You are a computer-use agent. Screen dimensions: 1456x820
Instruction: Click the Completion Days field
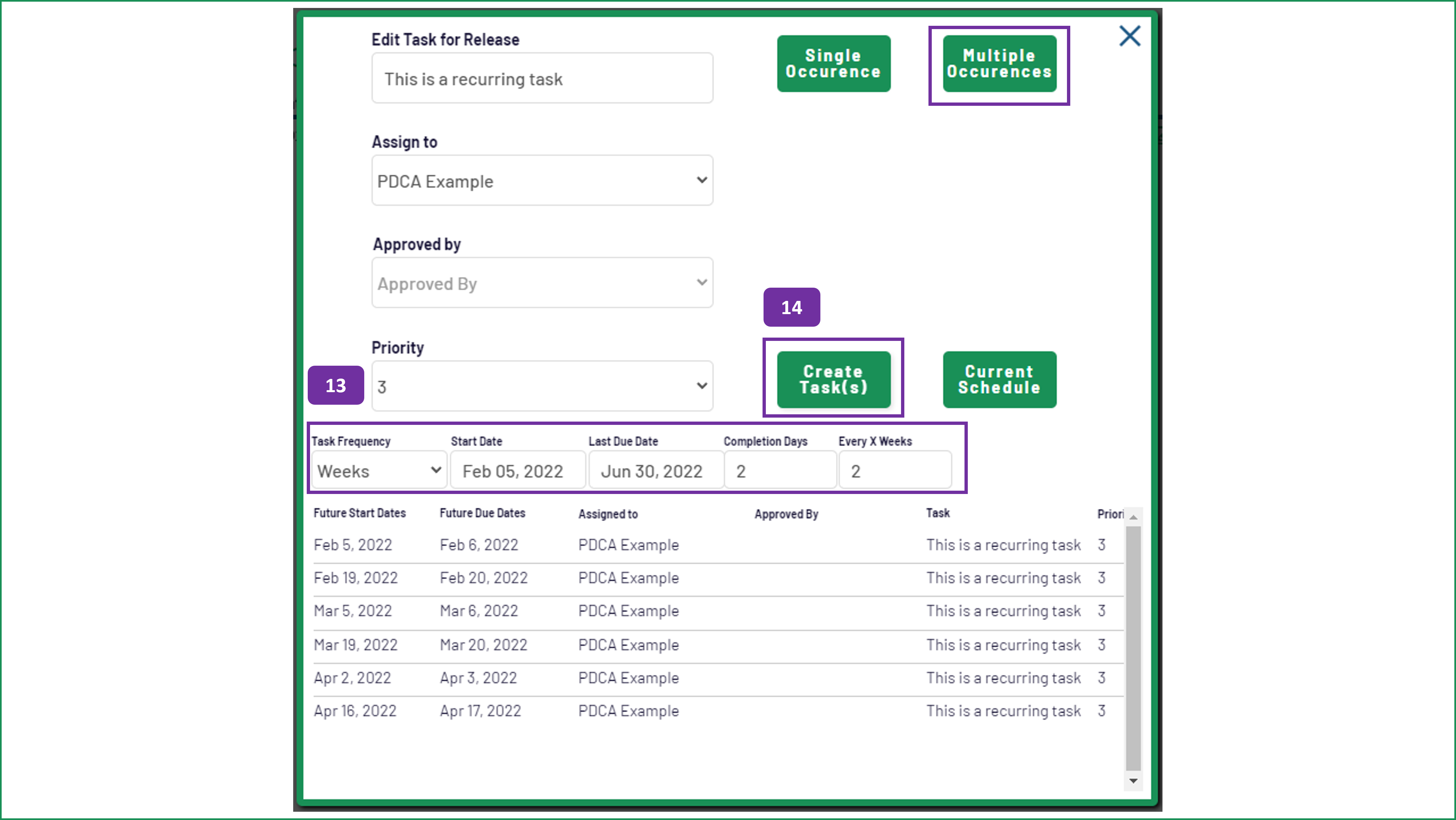click(x=780, y=470)
